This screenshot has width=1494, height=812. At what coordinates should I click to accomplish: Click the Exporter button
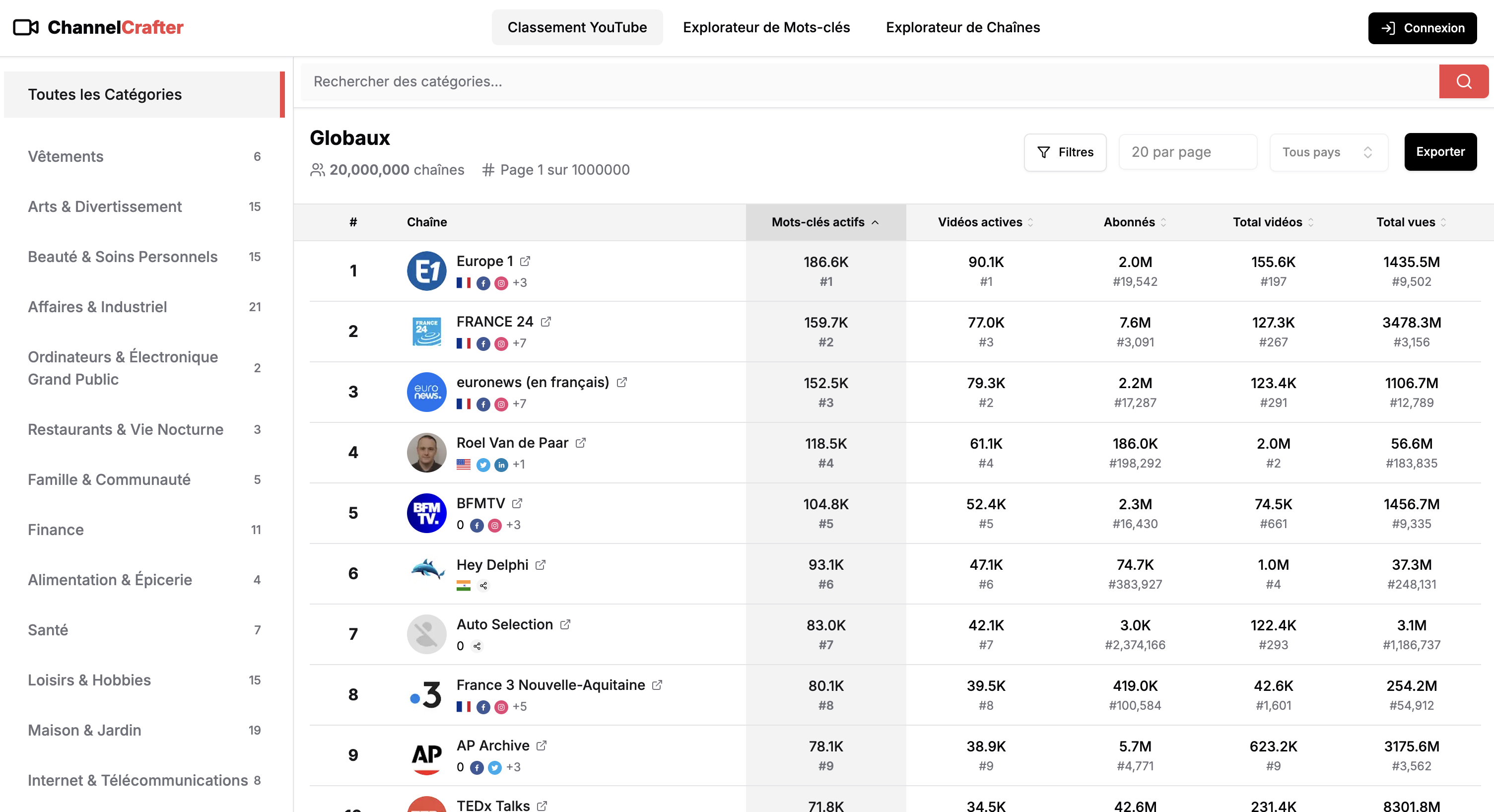point(1440,151)
